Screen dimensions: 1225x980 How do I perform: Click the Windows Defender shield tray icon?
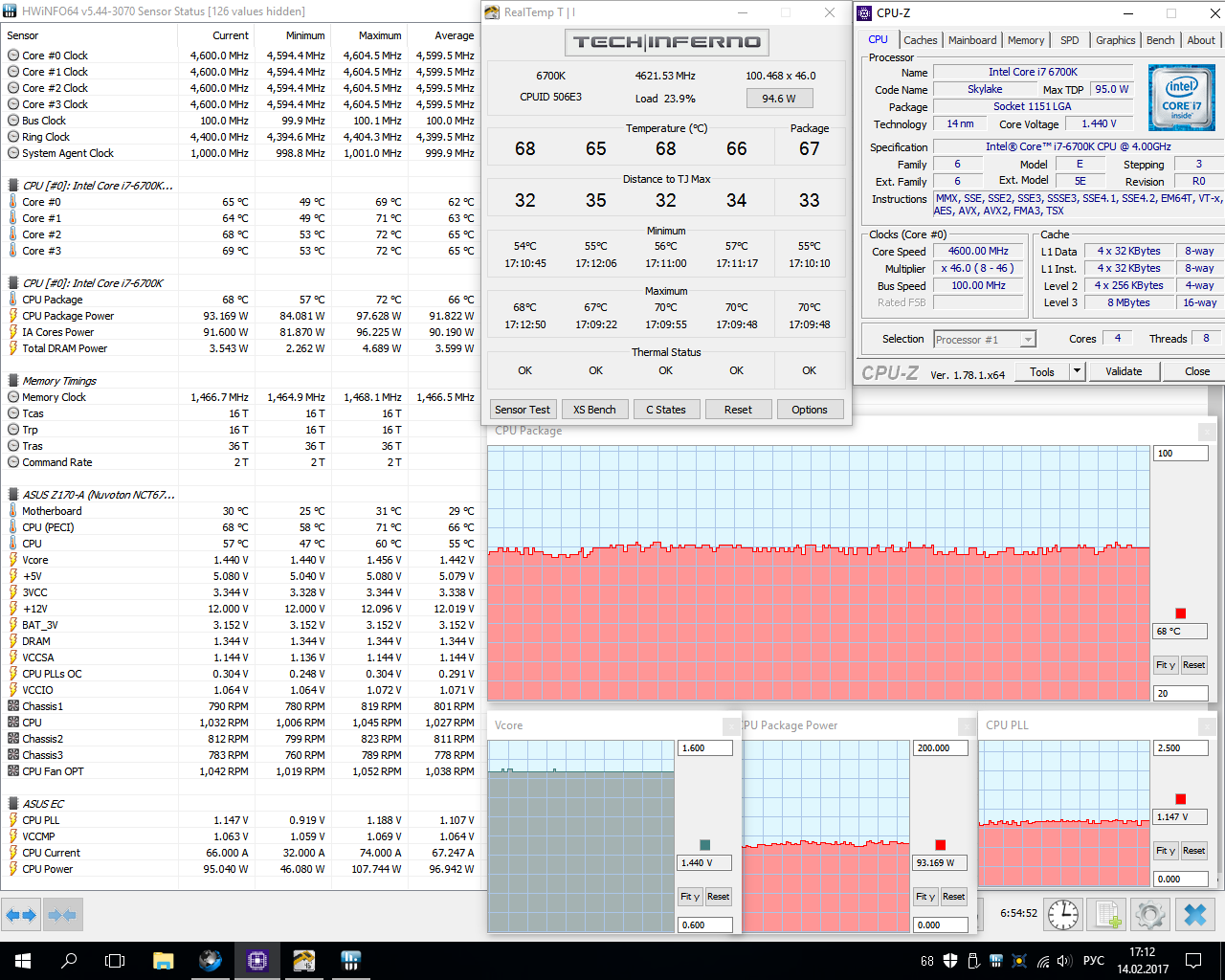(x=950, y=961)
